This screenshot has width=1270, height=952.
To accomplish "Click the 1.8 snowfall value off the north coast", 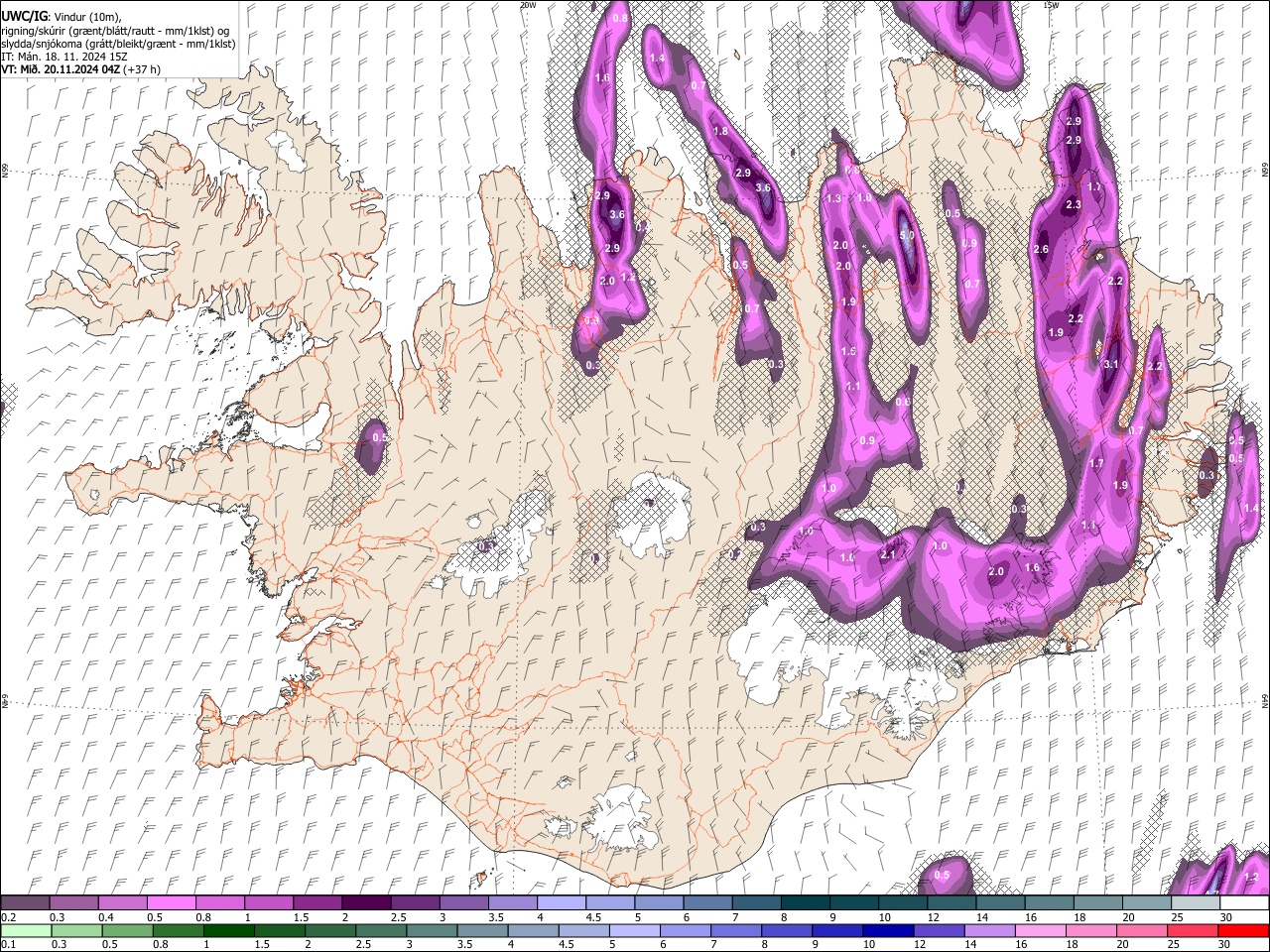I will pos(720,131).
